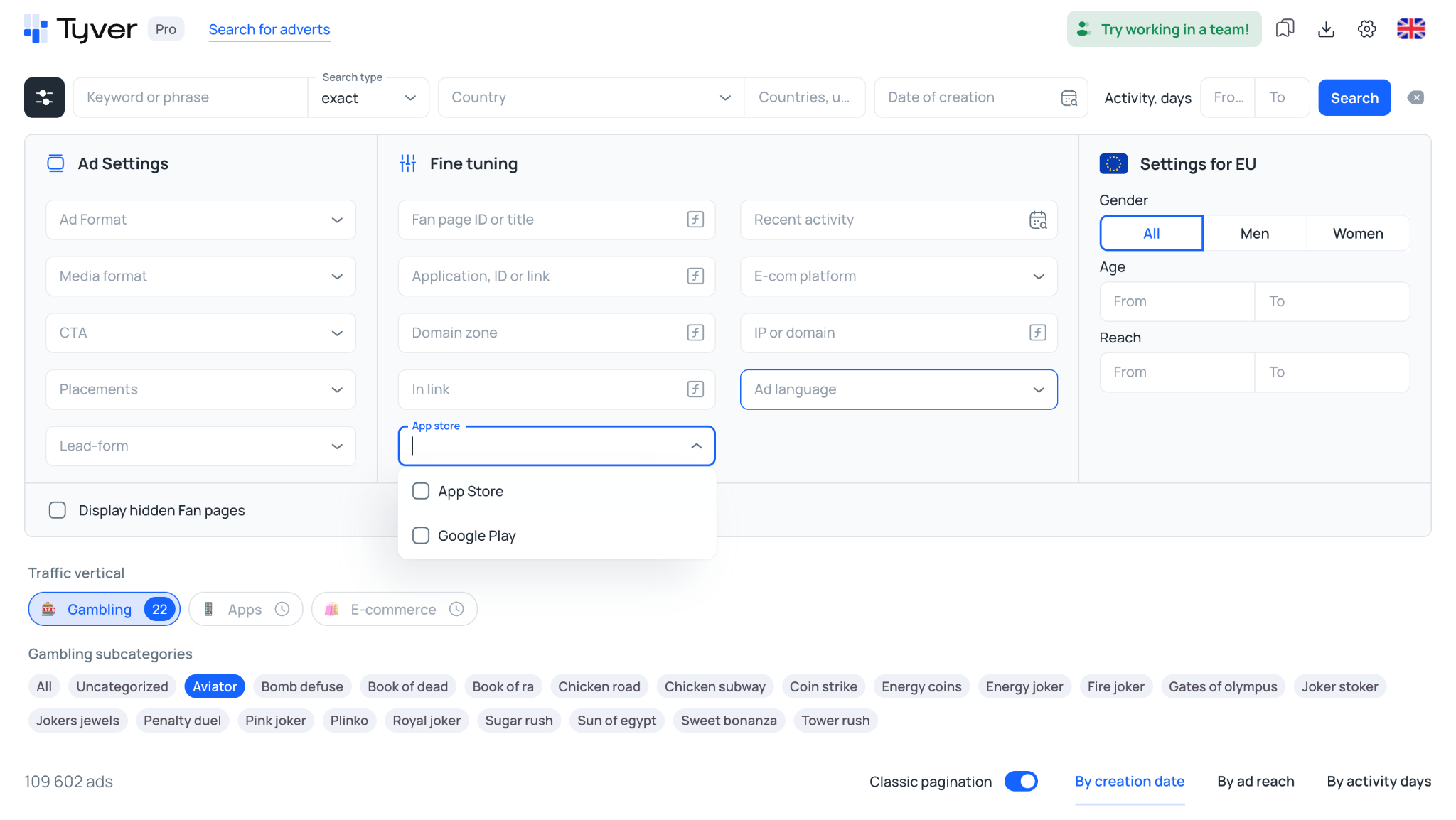
Task: Click the Ad Settings panel icon
Action: pyautogui.click(x=55, y=163)
